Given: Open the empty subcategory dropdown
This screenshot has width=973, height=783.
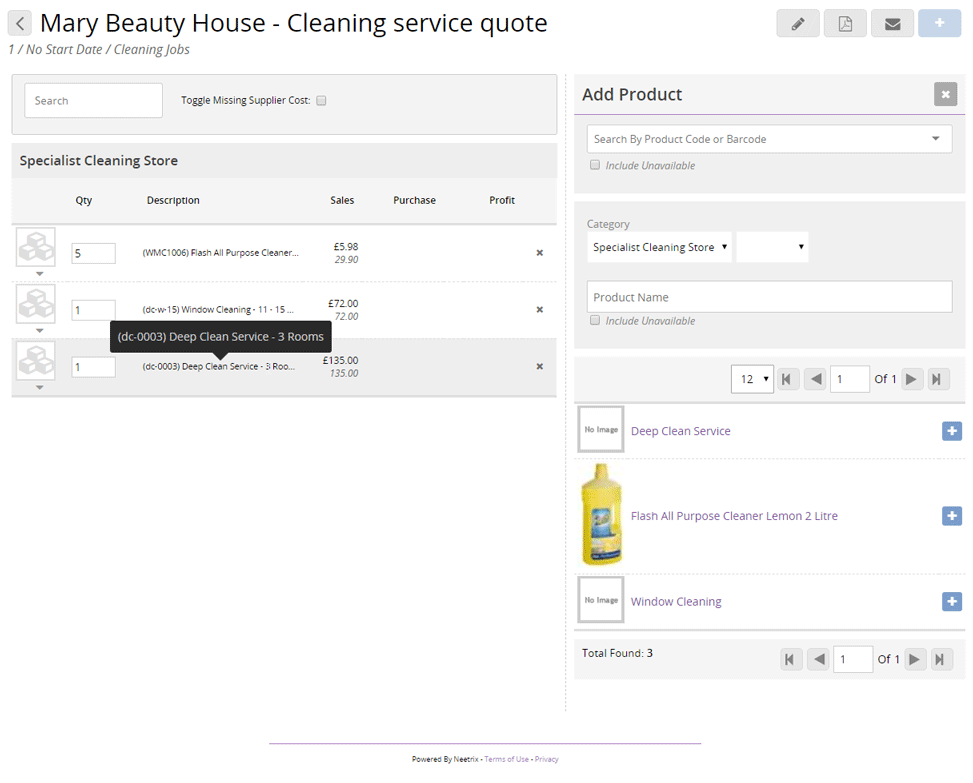Looking at the screenshot, I should (x=773, y=247).
